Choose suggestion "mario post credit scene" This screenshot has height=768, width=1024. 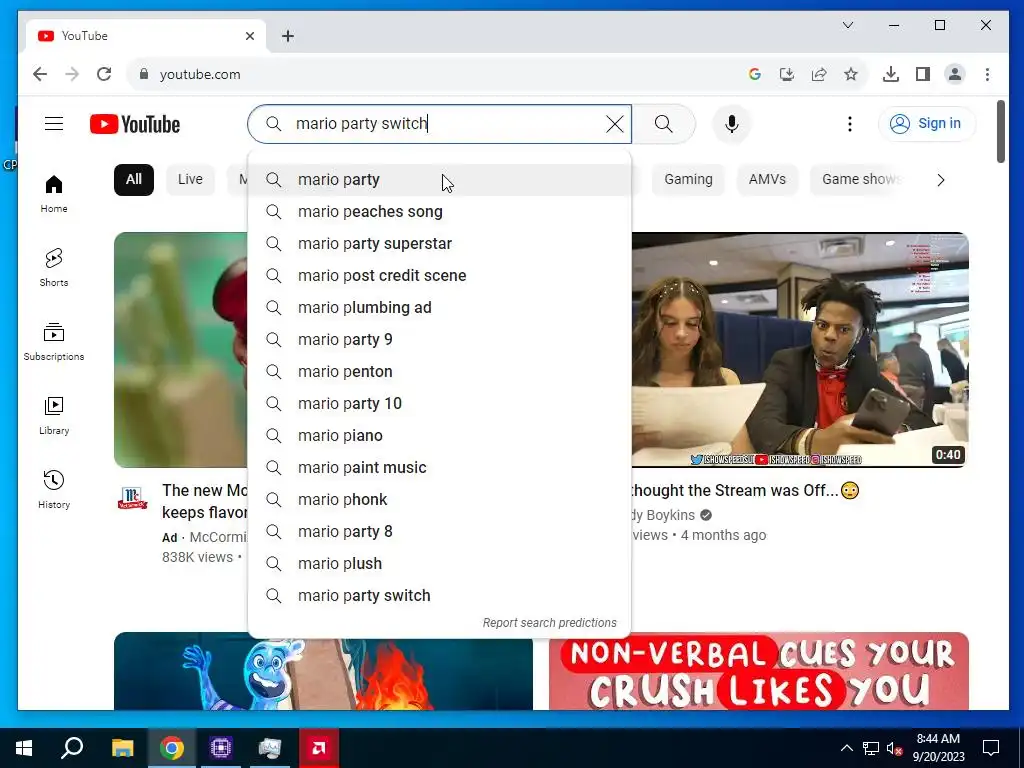coord(440,276)
